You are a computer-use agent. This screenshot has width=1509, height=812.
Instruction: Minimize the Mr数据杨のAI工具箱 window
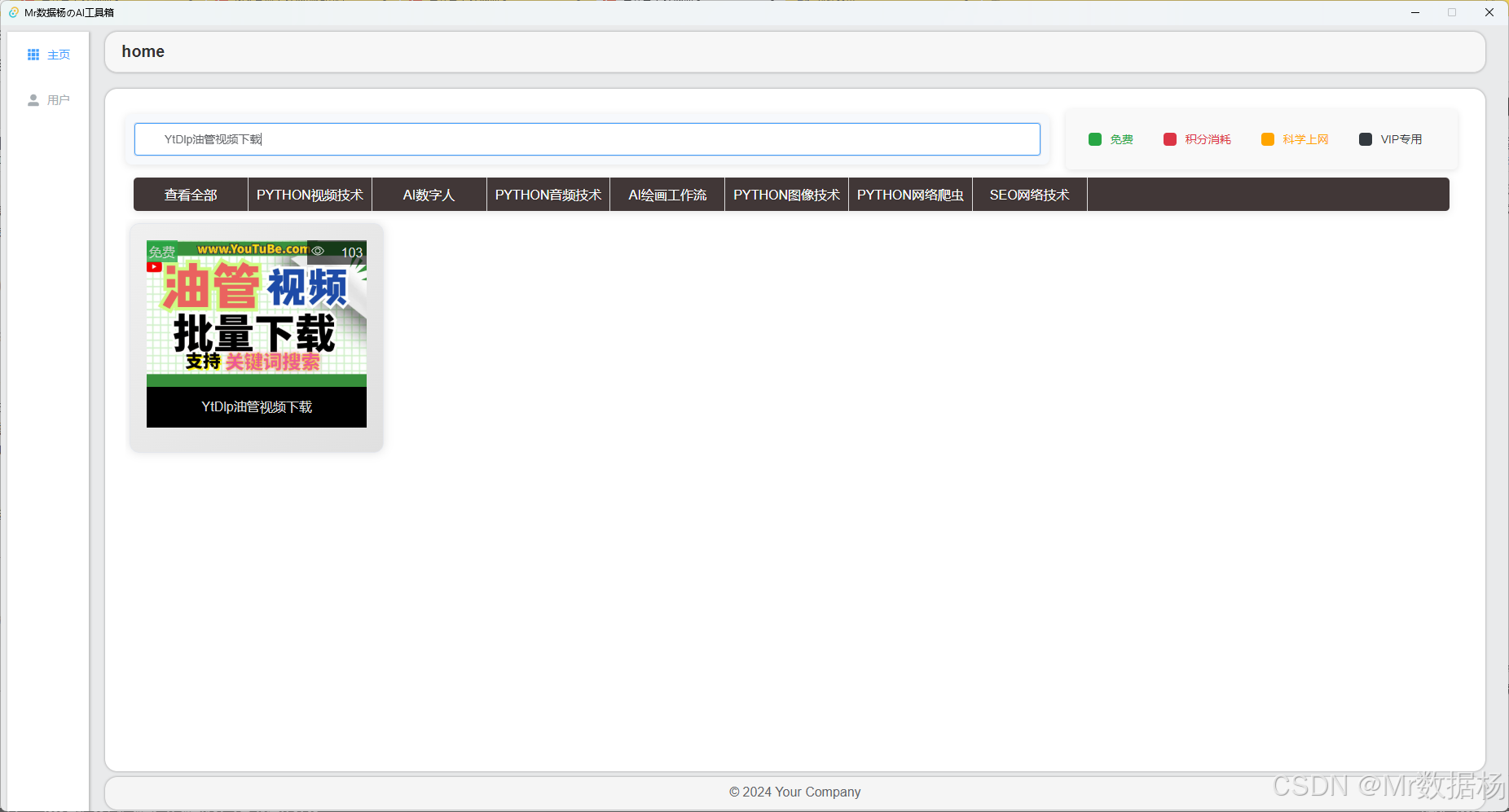click(x=1415, y=12)
